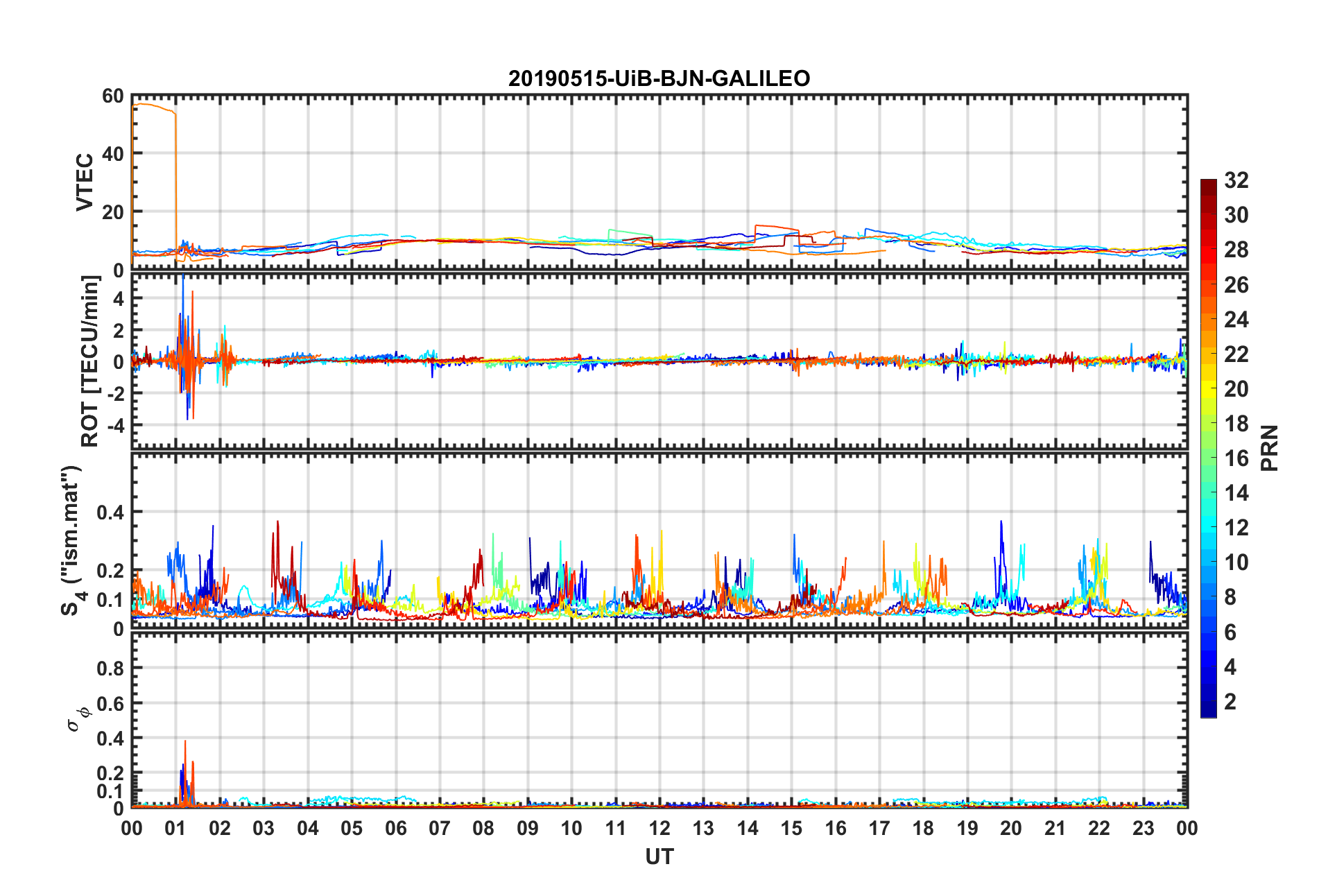
Task: Click the ROT spike near 01 UT
Action: [x=184, y=347]
